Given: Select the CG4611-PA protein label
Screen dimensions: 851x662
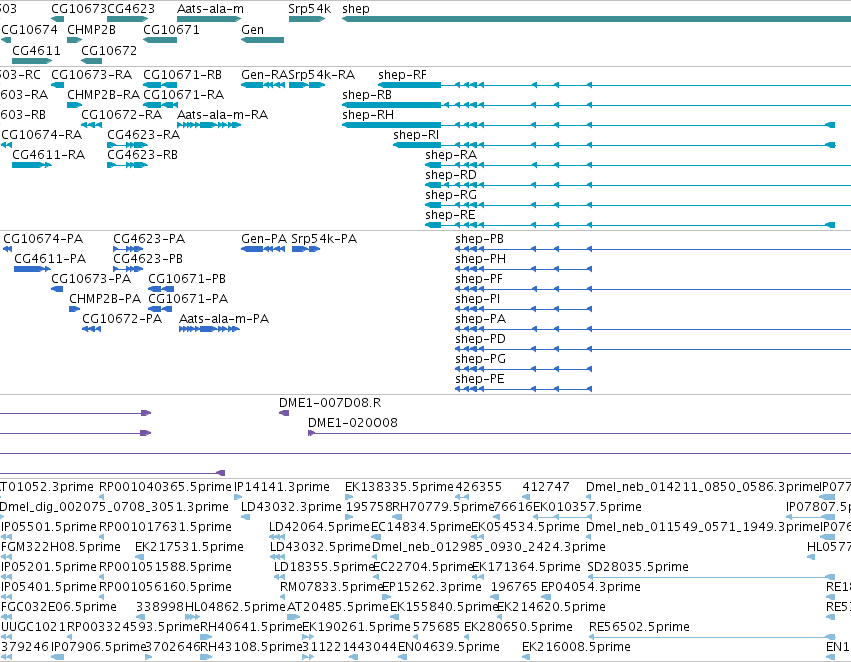Looking at the screenshot, I should [50, 259].
